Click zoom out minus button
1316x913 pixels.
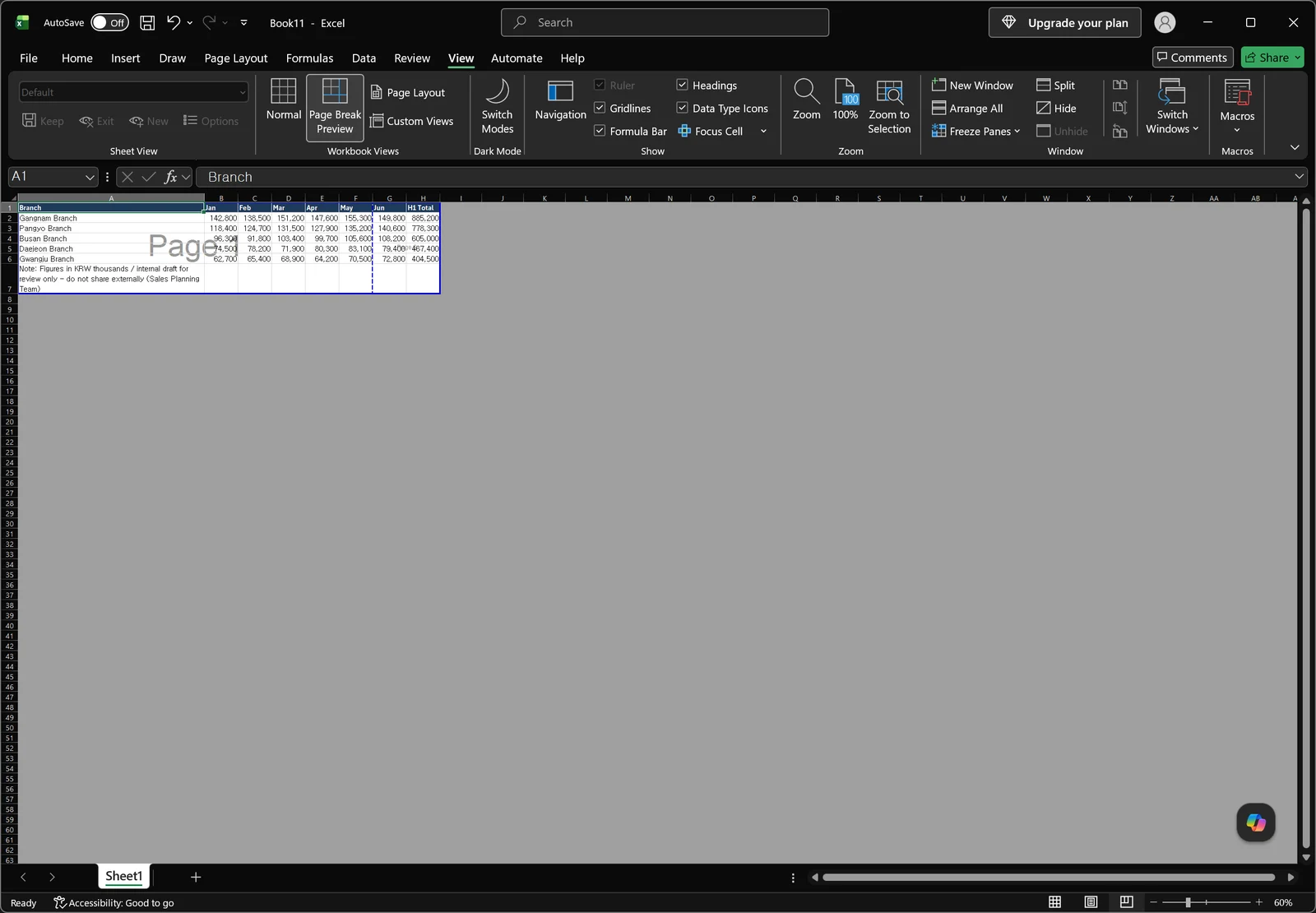click(1153, 902)
